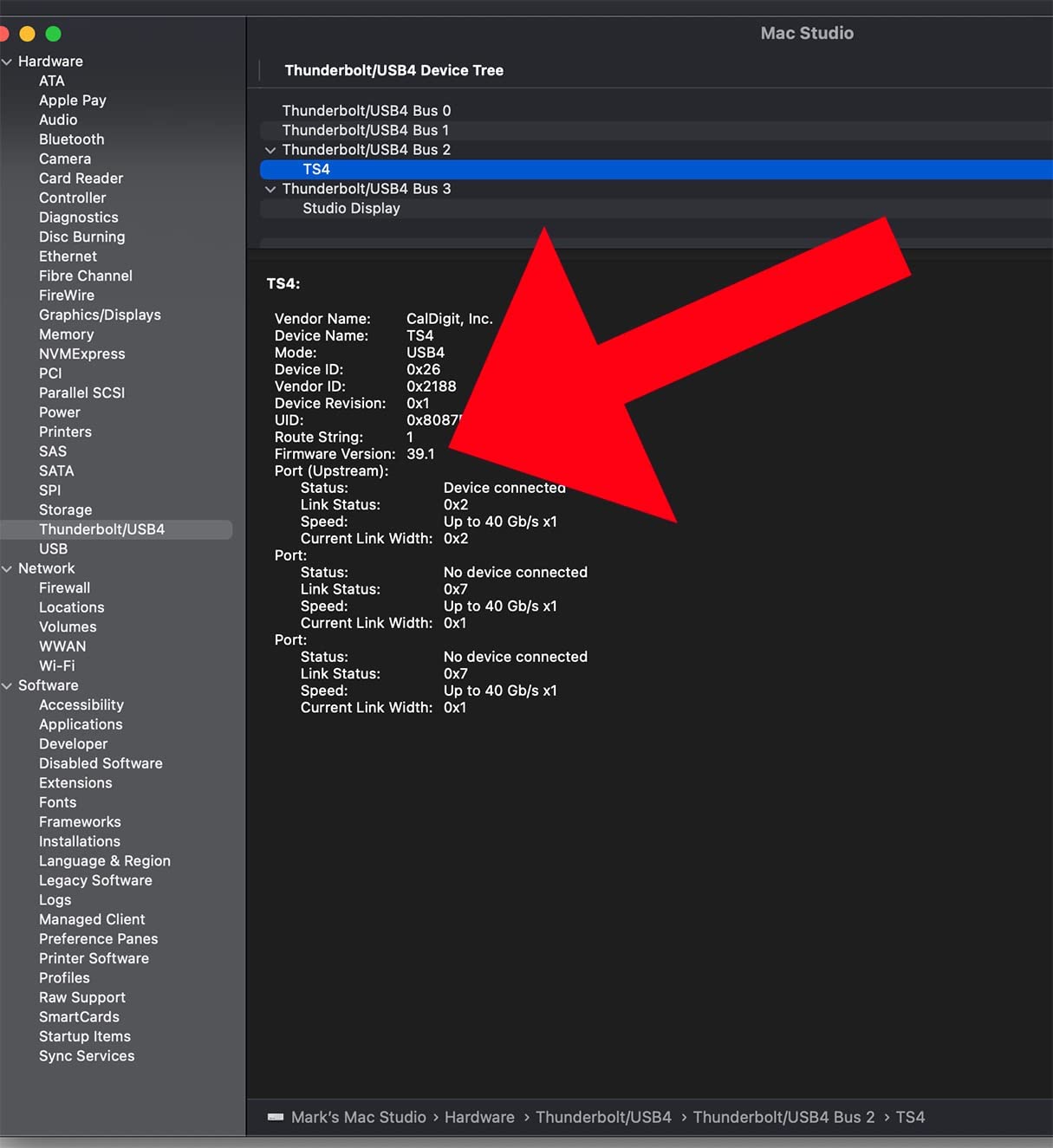The image size is (1053, 1148).
Task: Click Thunderbolt/USB4 Bus 2 in path bar
Action: (784, 1117)
